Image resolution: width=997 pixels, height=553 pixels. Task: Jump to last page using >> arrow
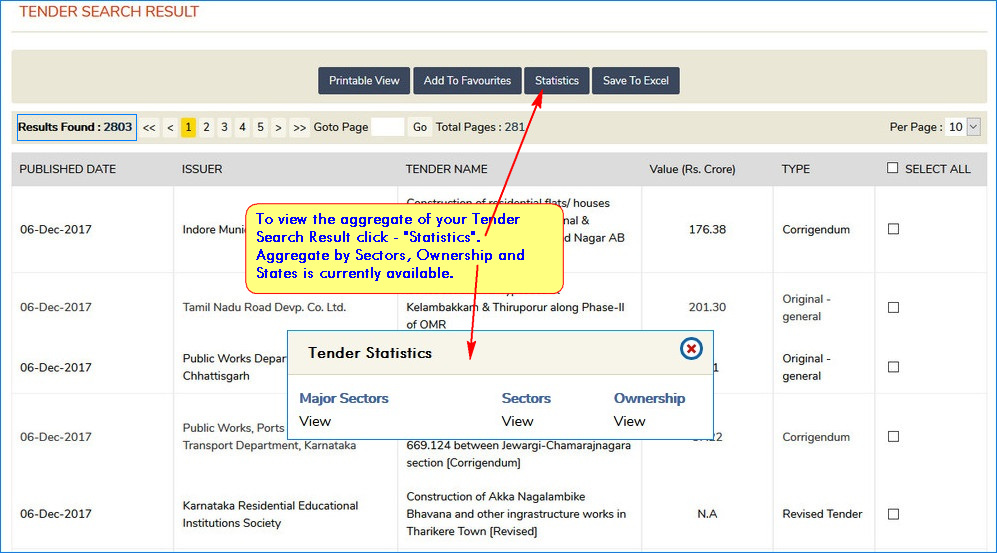(x=299, y=127)
